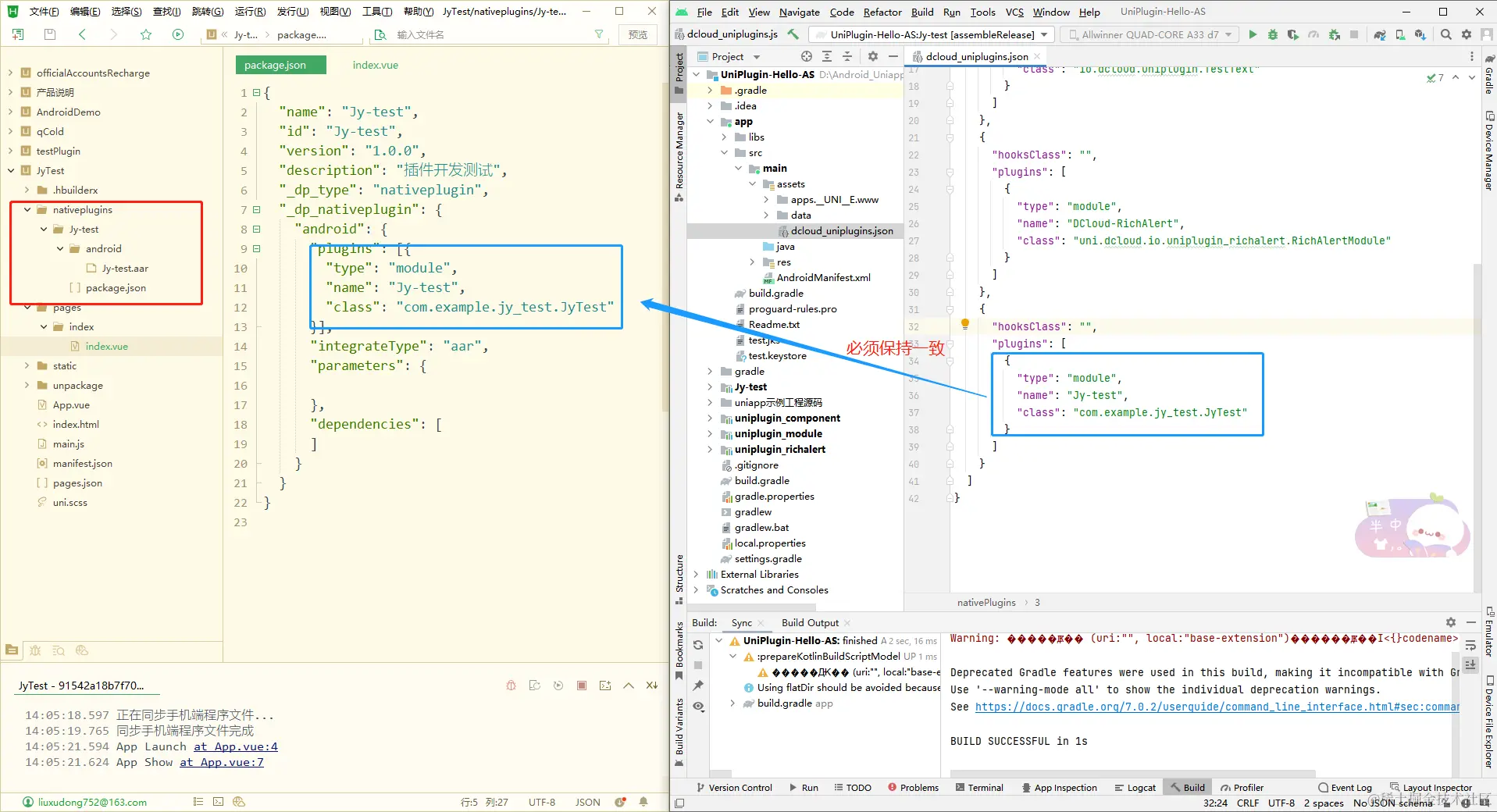Click the HBuilderX bookmark star icon
Screen dimensions: 1497x812
[x=146, y=34]
